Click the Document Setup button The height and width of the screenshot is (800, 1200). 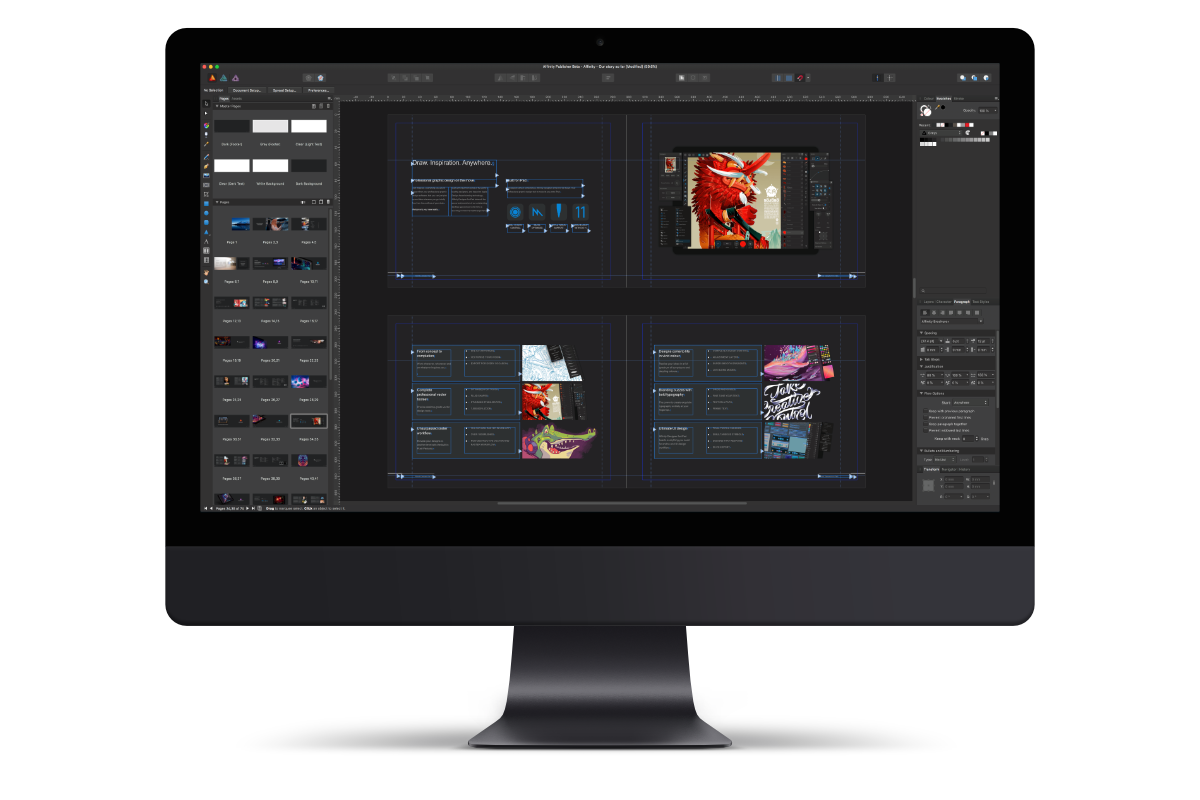pos(247,90)
